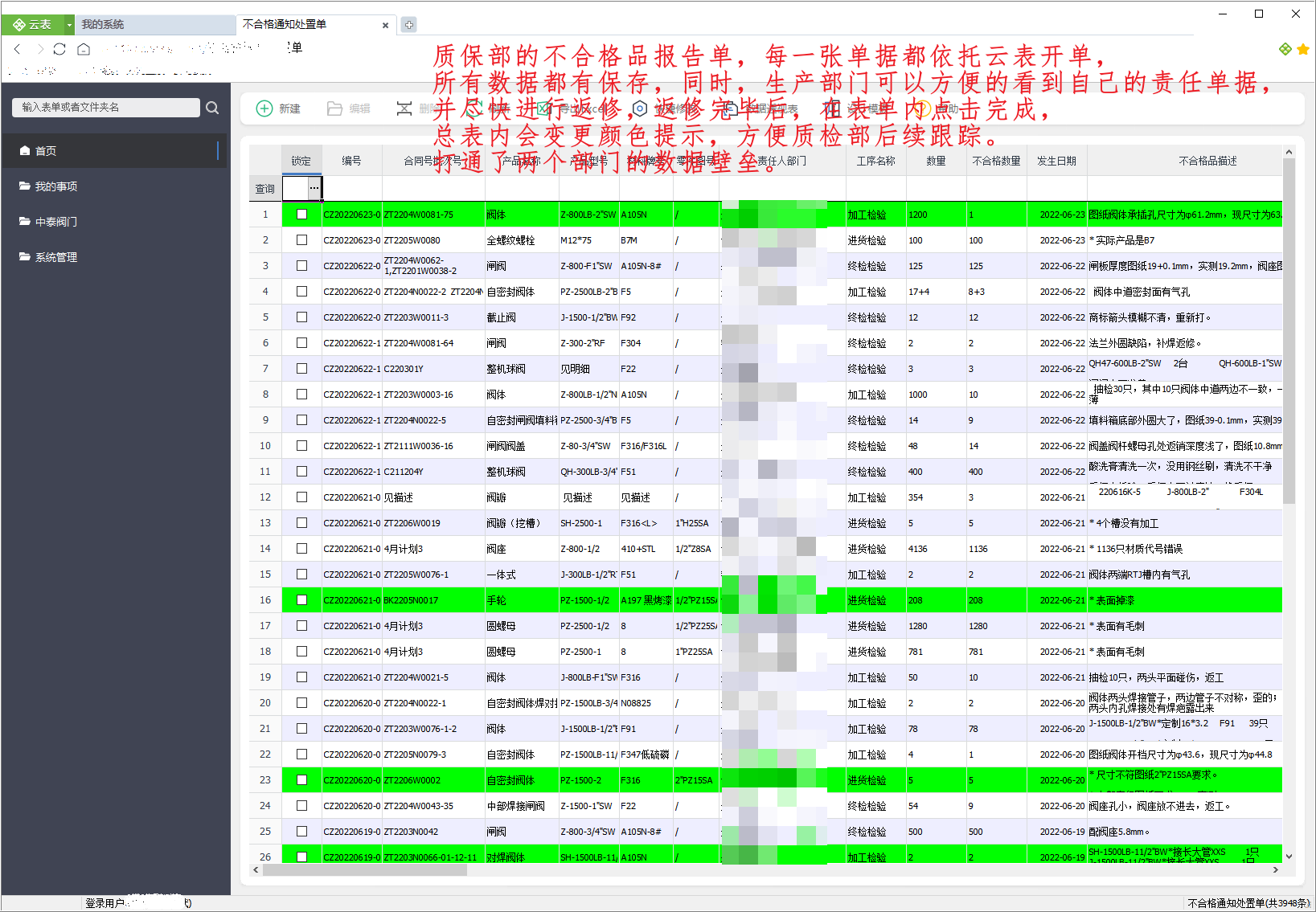The width and height of the screenshot is (1316, 912).
Task: Open 中泰阀门 in the sidebar
Action: (x=115, y=221)
